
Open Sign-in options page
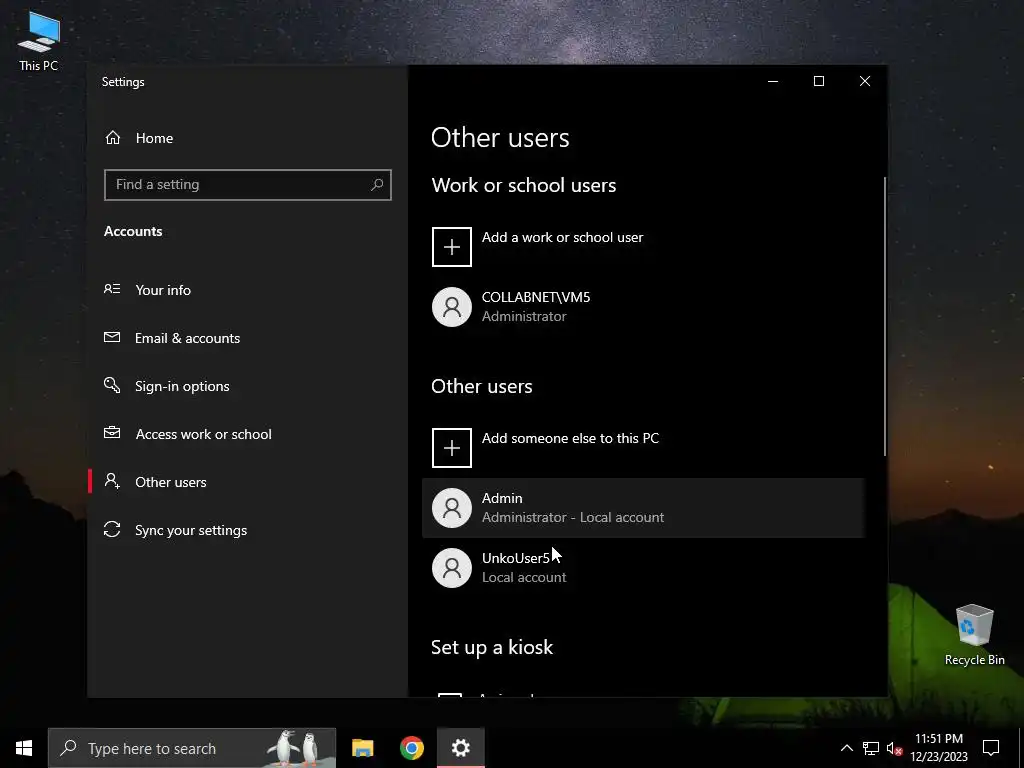[x=248, y=386]
